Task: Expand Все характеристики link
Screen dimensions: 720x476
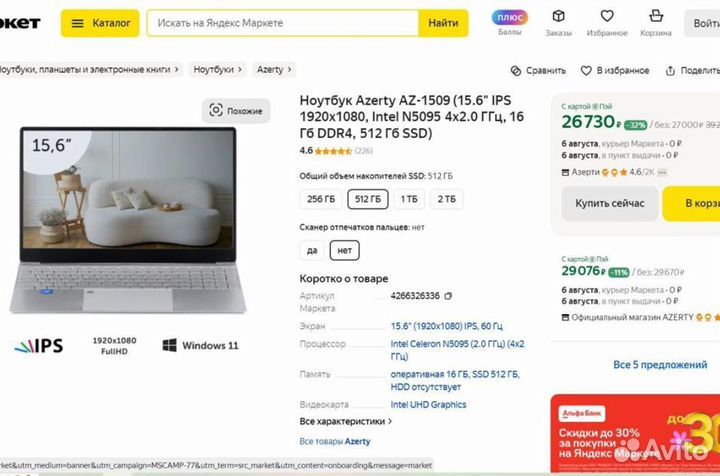Action: point(345,422)
